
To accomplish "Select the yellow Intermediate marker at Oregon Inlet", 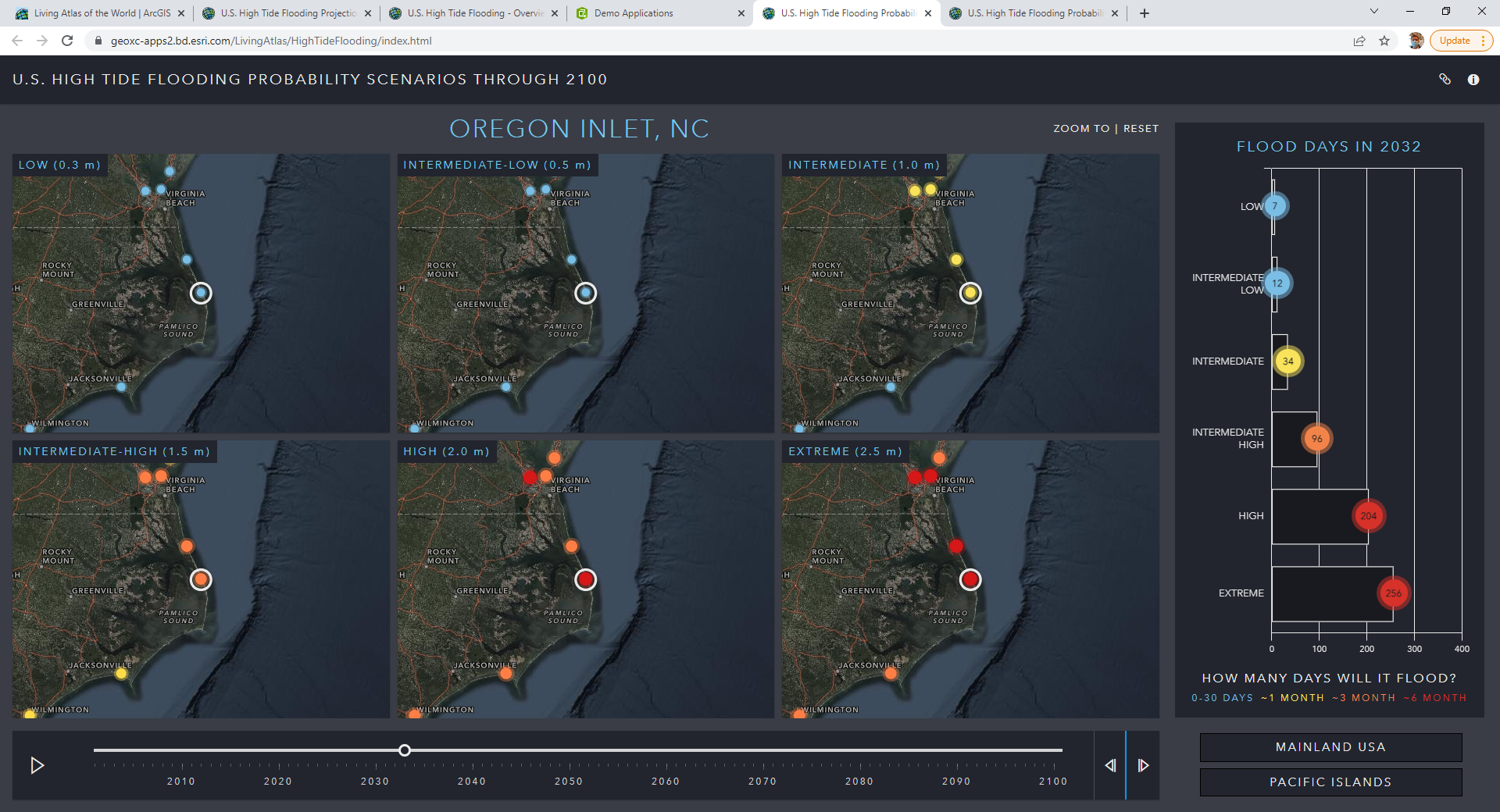I will (x=970, y=293).
